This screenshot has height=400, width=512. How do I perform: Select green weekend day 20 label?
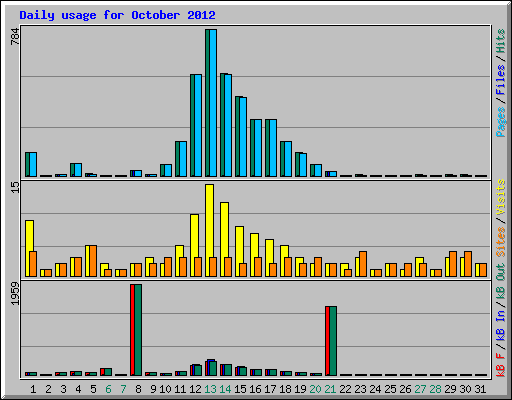(x=315, y=389)
